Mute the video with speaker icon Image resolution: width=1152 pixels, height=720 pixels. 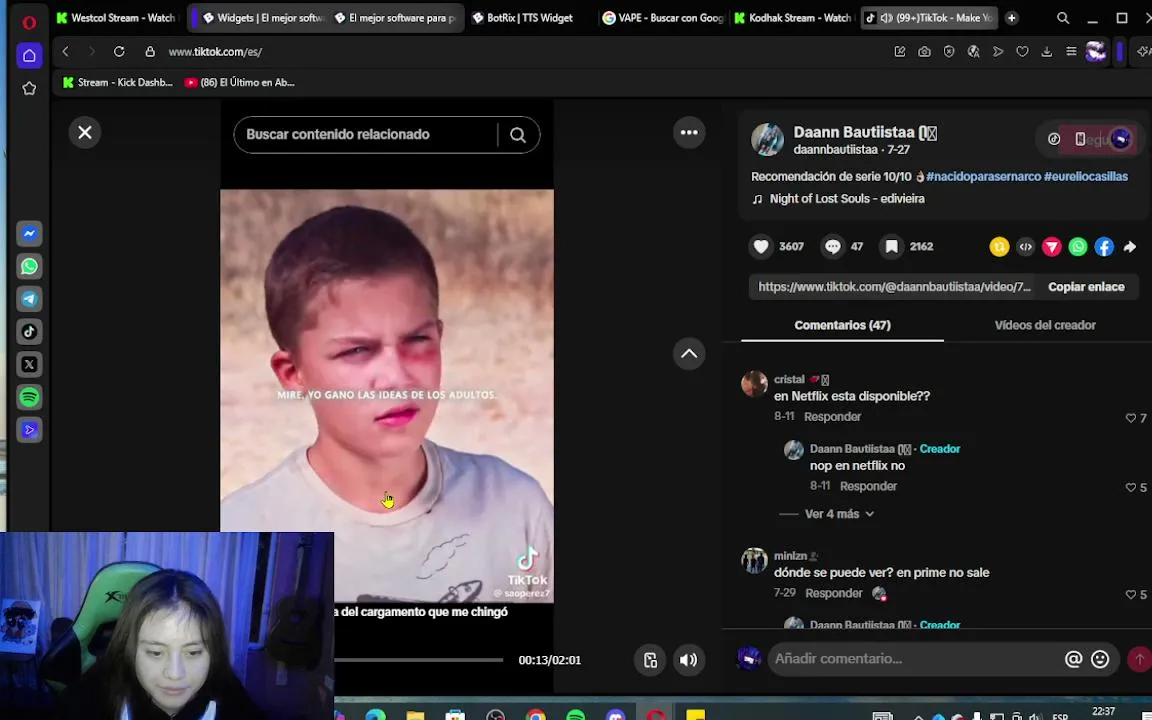click(688, 660)
